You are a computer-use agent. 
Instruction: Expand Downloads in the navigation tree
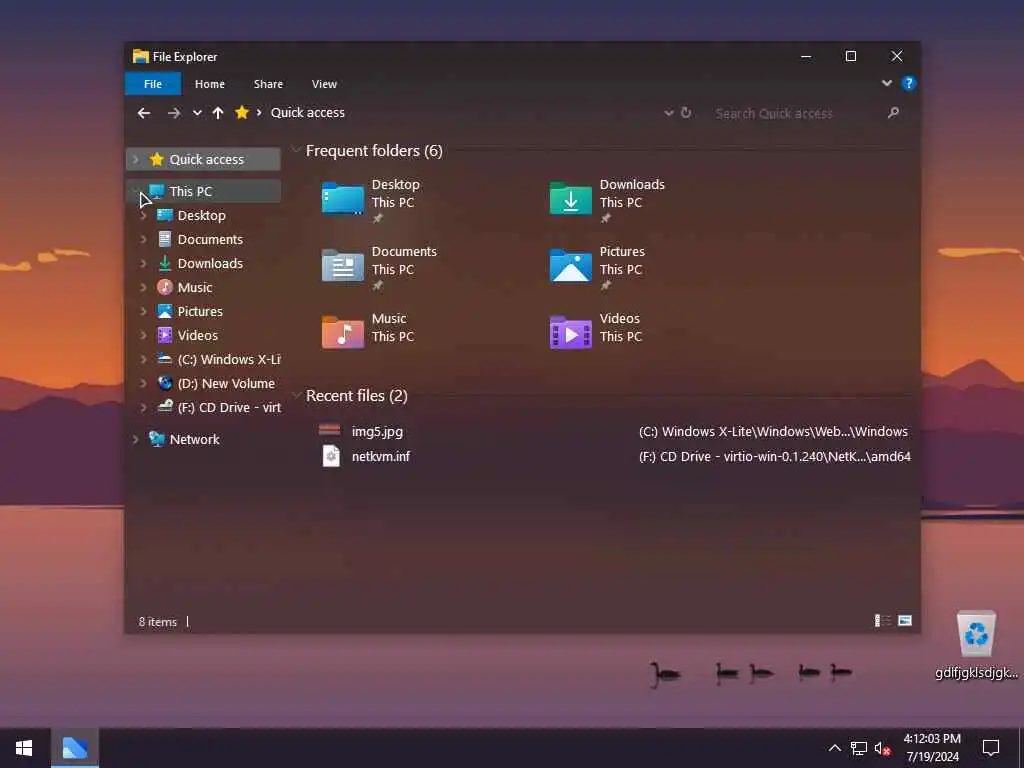(144, 264)
